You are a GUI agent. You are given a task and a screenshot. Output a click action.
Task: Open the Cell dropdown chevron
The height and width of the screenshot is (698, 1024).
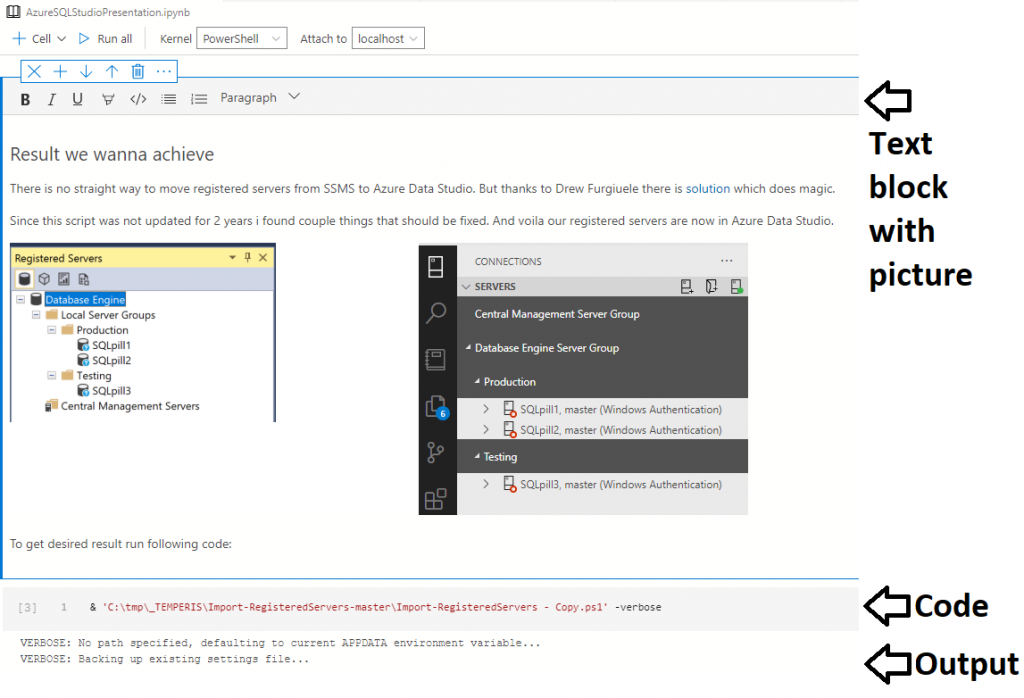pyautogui.click(x=62, y=39)
